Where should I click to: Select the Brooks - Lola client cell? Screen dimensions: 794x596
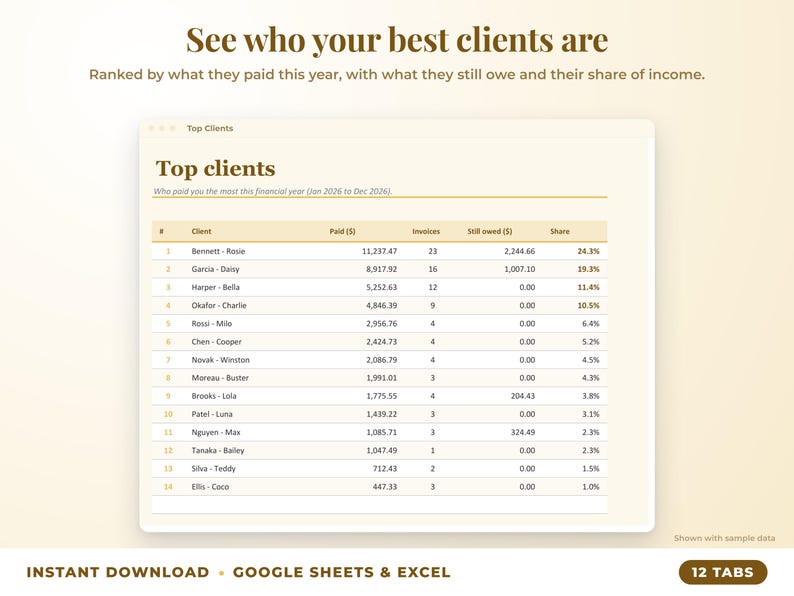tap(214, 396)
